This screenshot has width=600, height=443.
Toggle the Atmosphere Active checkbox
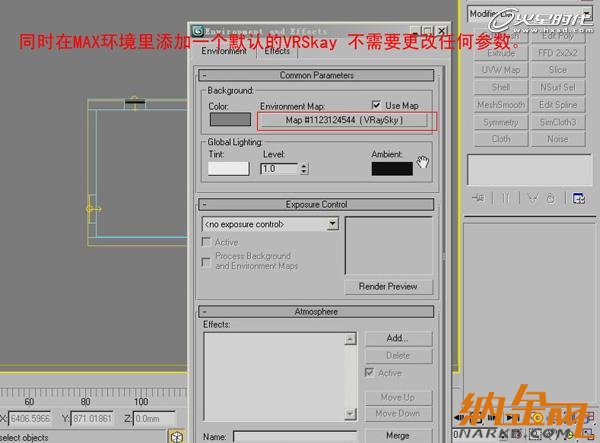(x=369, y=372)
